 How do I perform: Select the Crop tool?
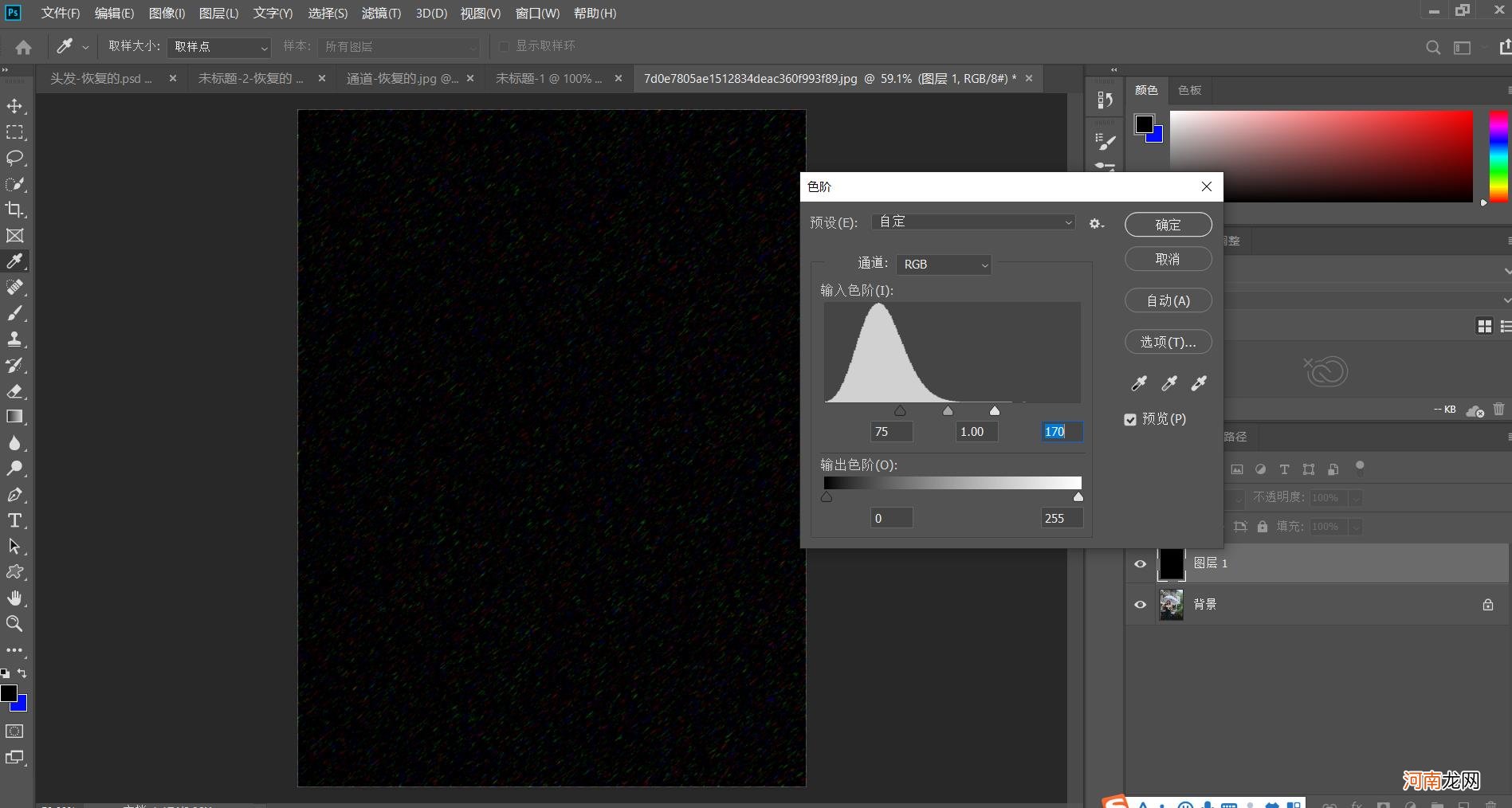coord(14,210)
